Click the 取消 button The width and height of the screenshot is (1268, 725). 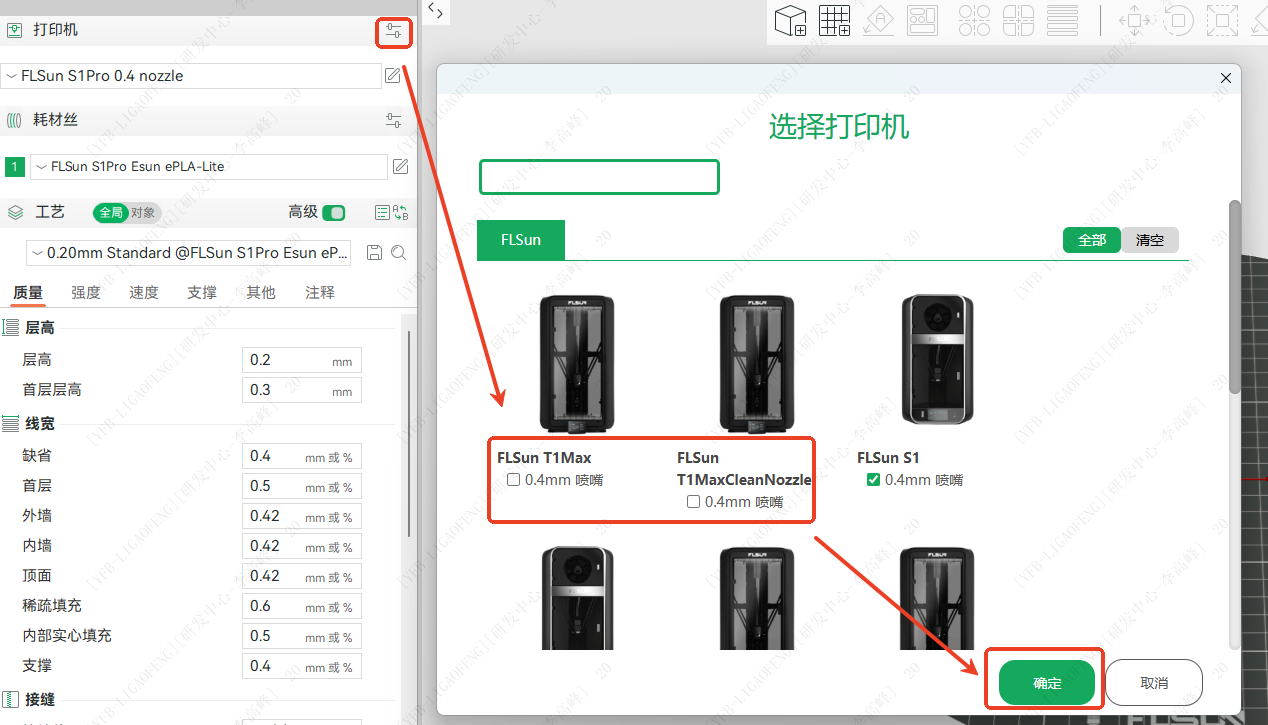(x=1154, y=684)
